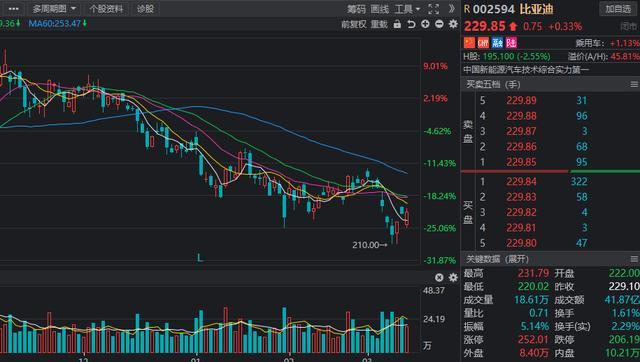Open the 中国新能源汽车技术综合实力第一 headline
Image resolution: width=640 pixels, height=362 pixels.
tap(526, 70)
